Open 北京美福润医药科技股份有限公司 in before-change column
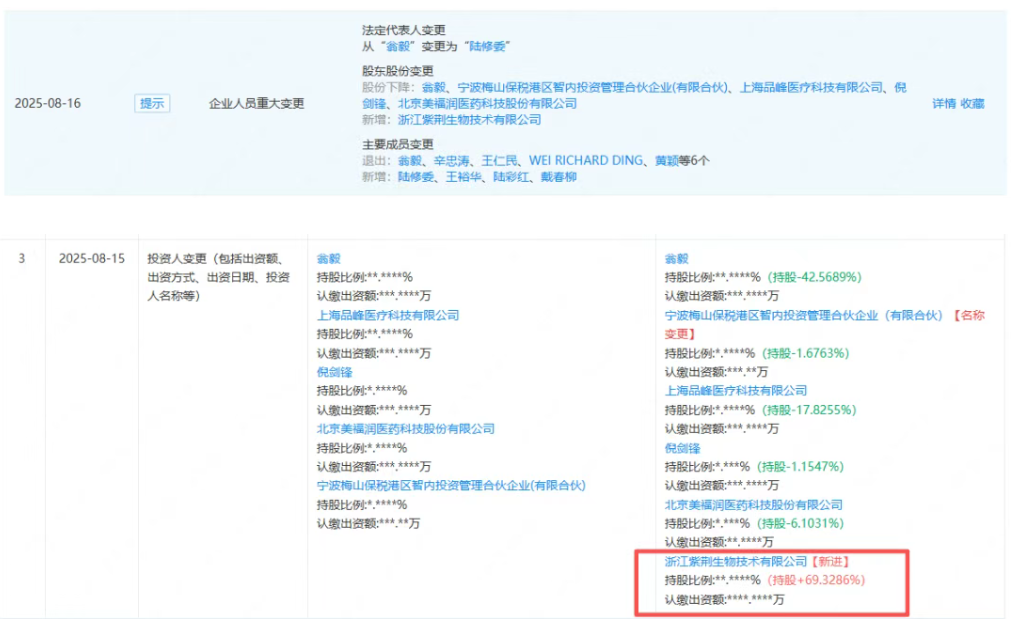The height and width of the screenshot is (628, 1021). click(405, 429)
